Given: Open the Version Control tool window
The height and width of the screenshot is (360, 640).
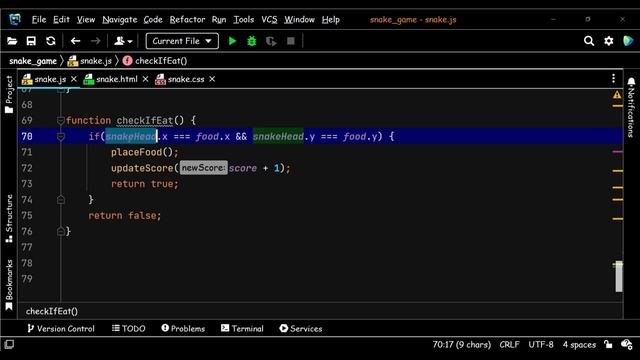Looking at the screenshot, I should click(61, 329).
